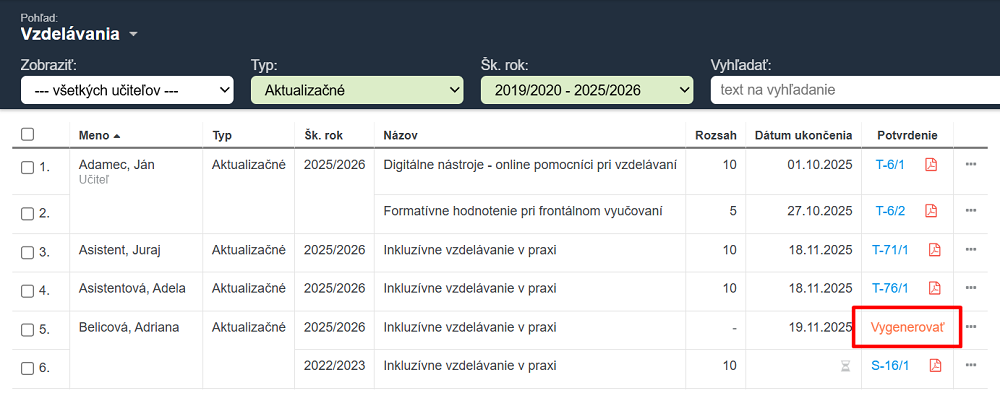Open the Typ Aktualizačné dropdown
This screenshot has height=401, width=1000.
pyautogui.click(x=357, y=90)
